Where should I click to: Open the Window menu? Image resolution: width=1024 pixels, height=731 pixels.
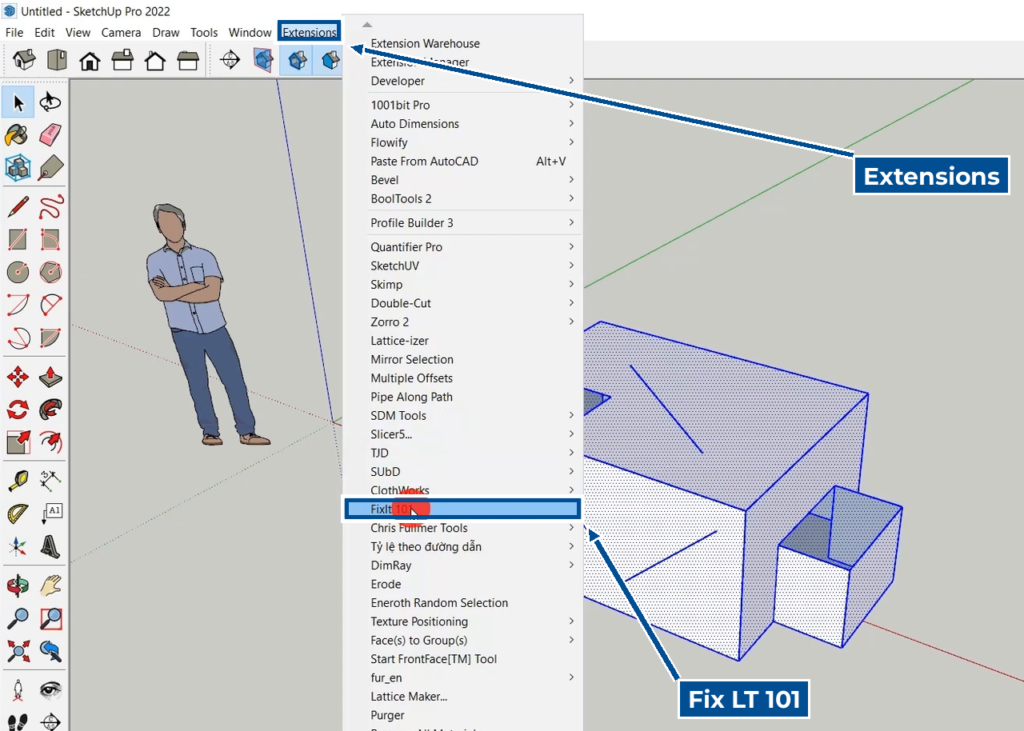(249, 32)
